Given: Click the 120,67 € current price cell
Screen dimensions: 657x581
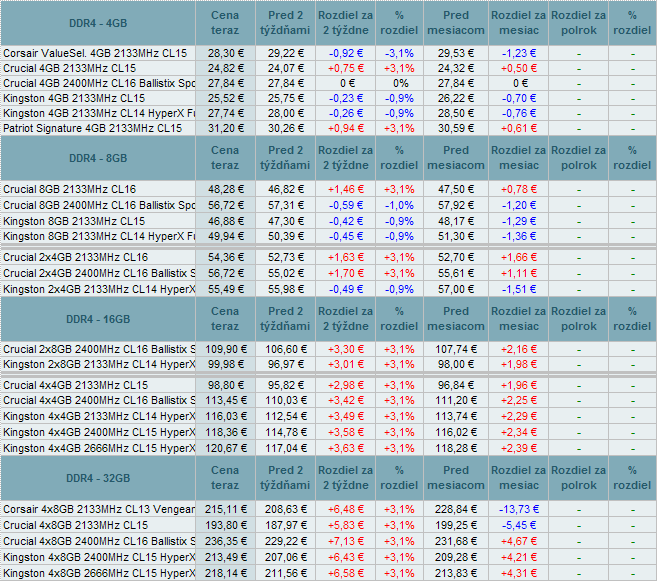Looking at the screenshot, I should 225,448.
